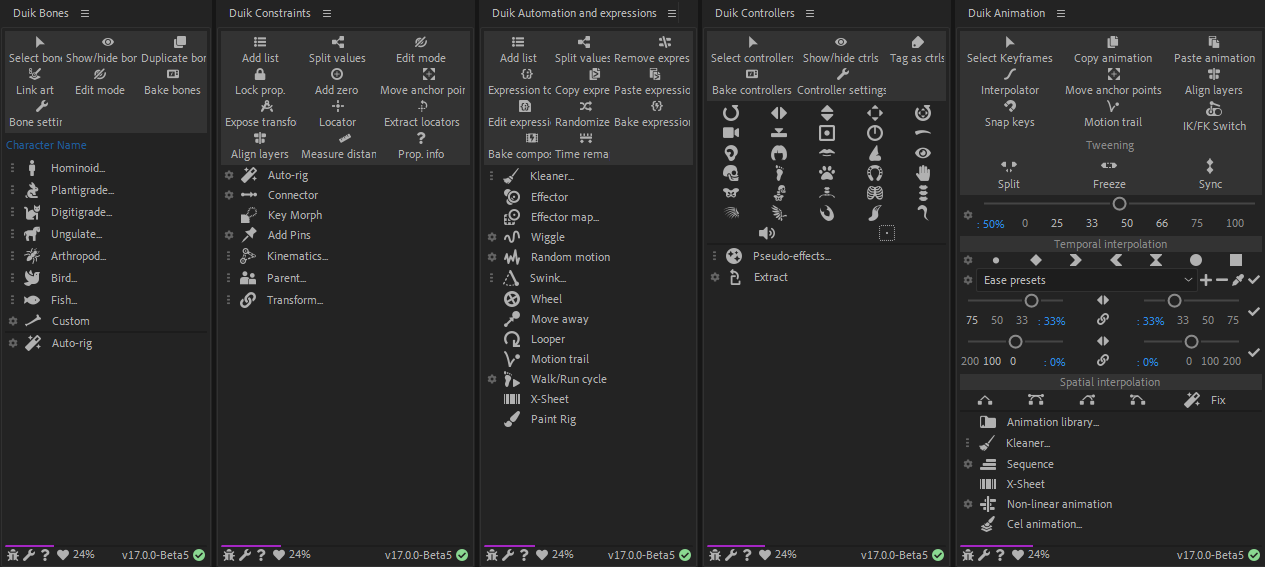
Task: Click the Duplicate bones icon
Action: tap(180, 42)
